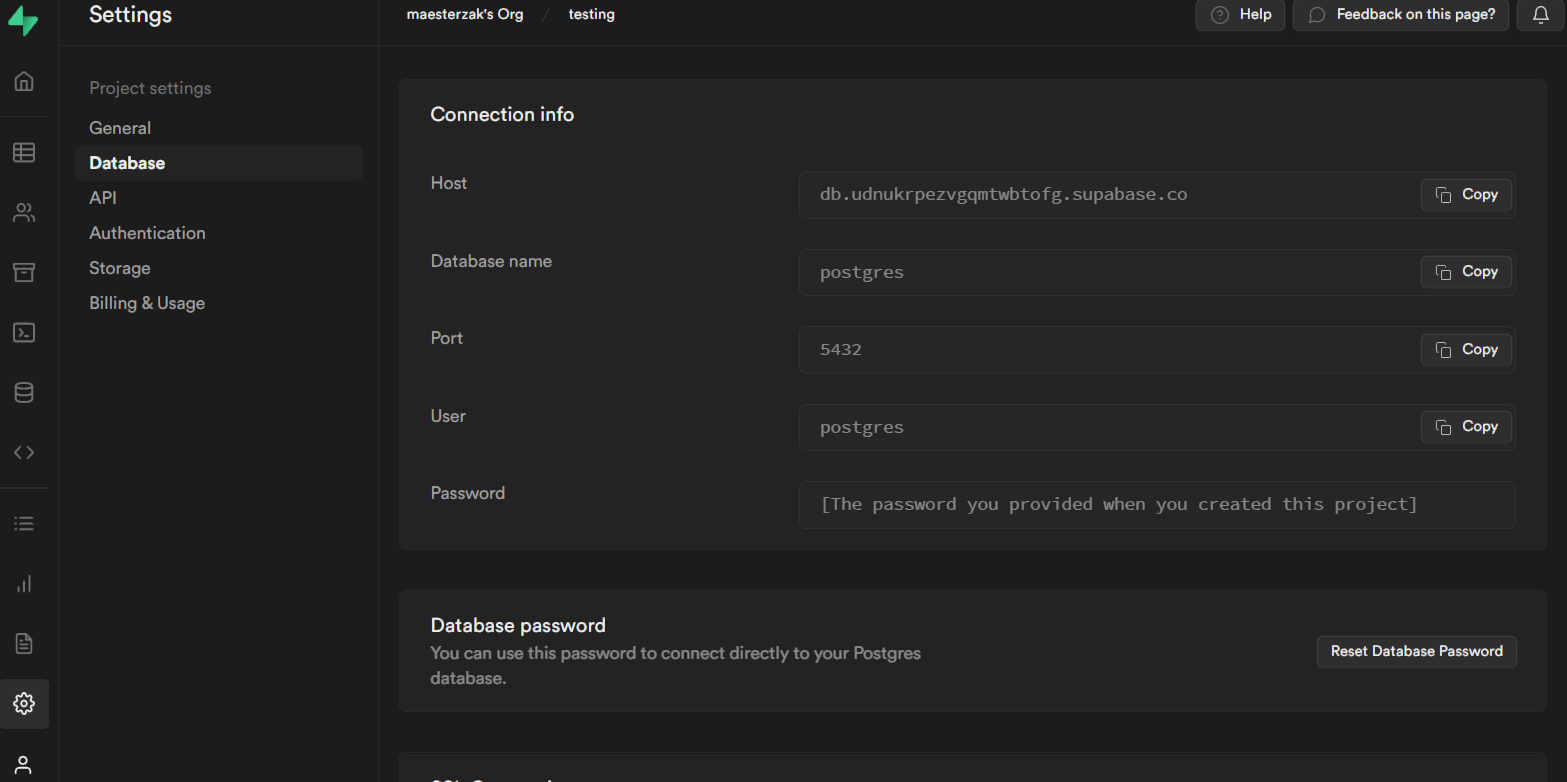Click Feedback on this page button
This screenshot has width=1567, height=782.
(x=1401, y=14)
